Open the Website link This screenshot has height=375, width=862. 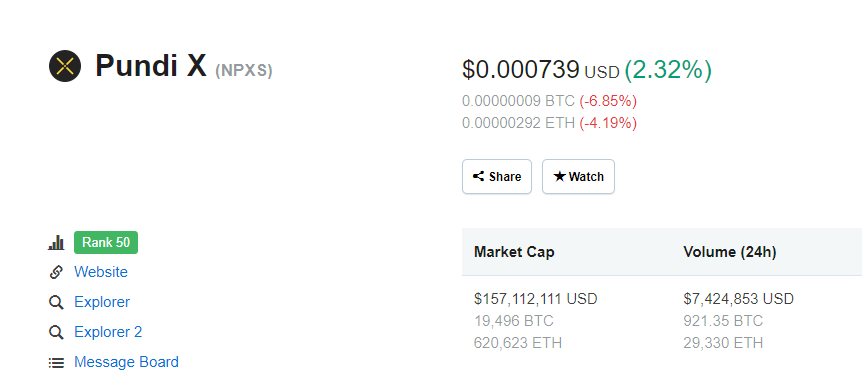click(101, 272)
